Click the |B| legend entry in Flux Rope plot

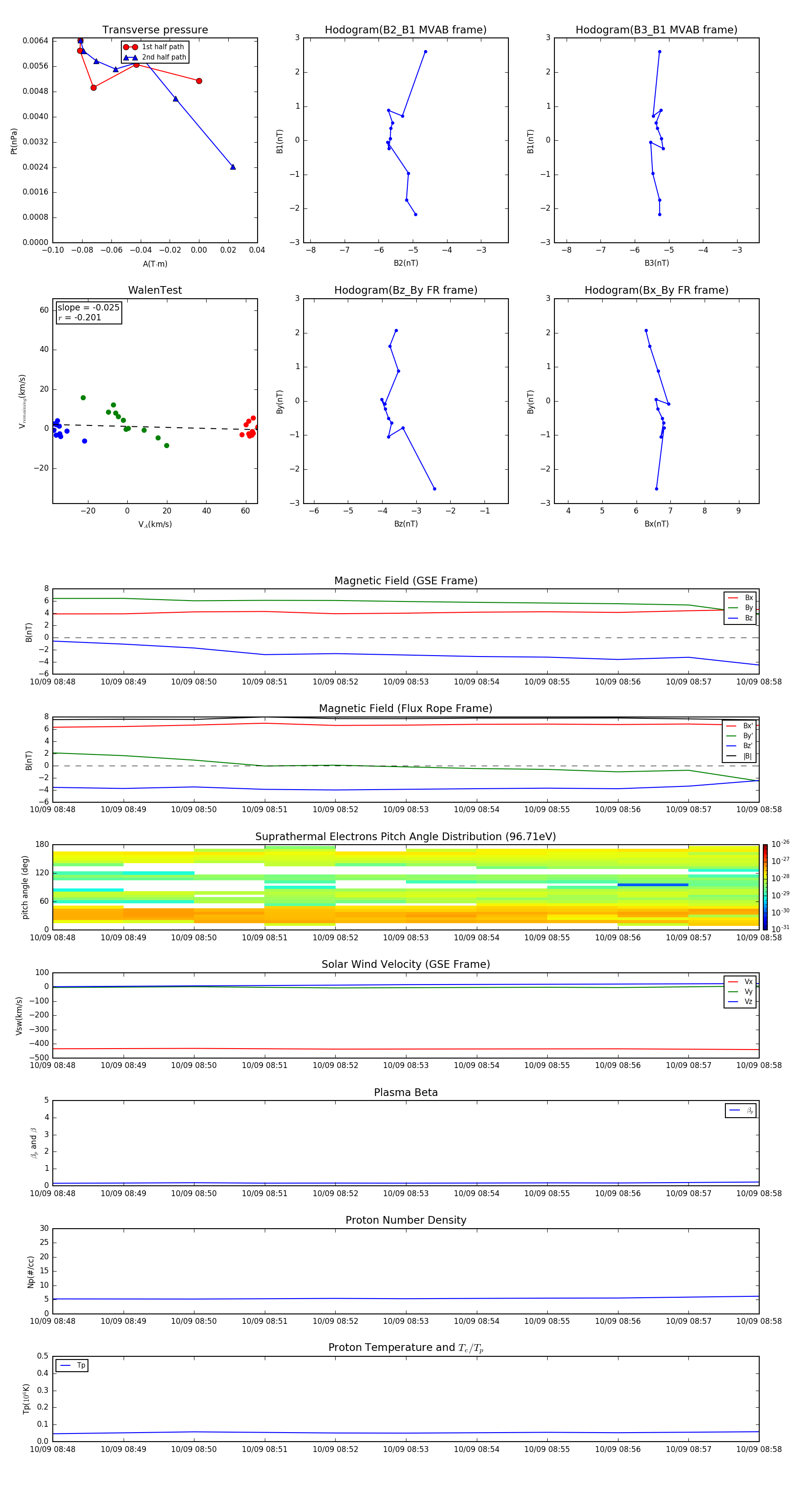739,756
